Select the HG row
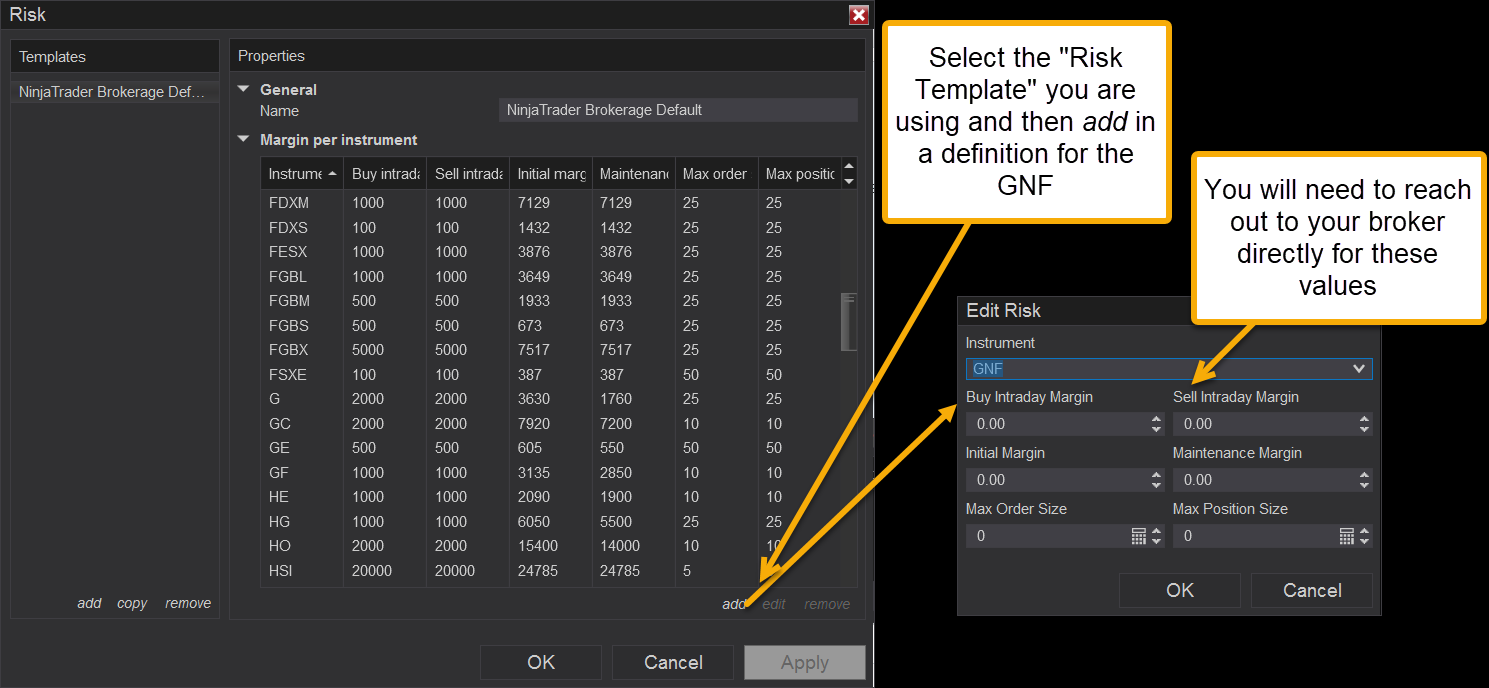 click(551, 522)
